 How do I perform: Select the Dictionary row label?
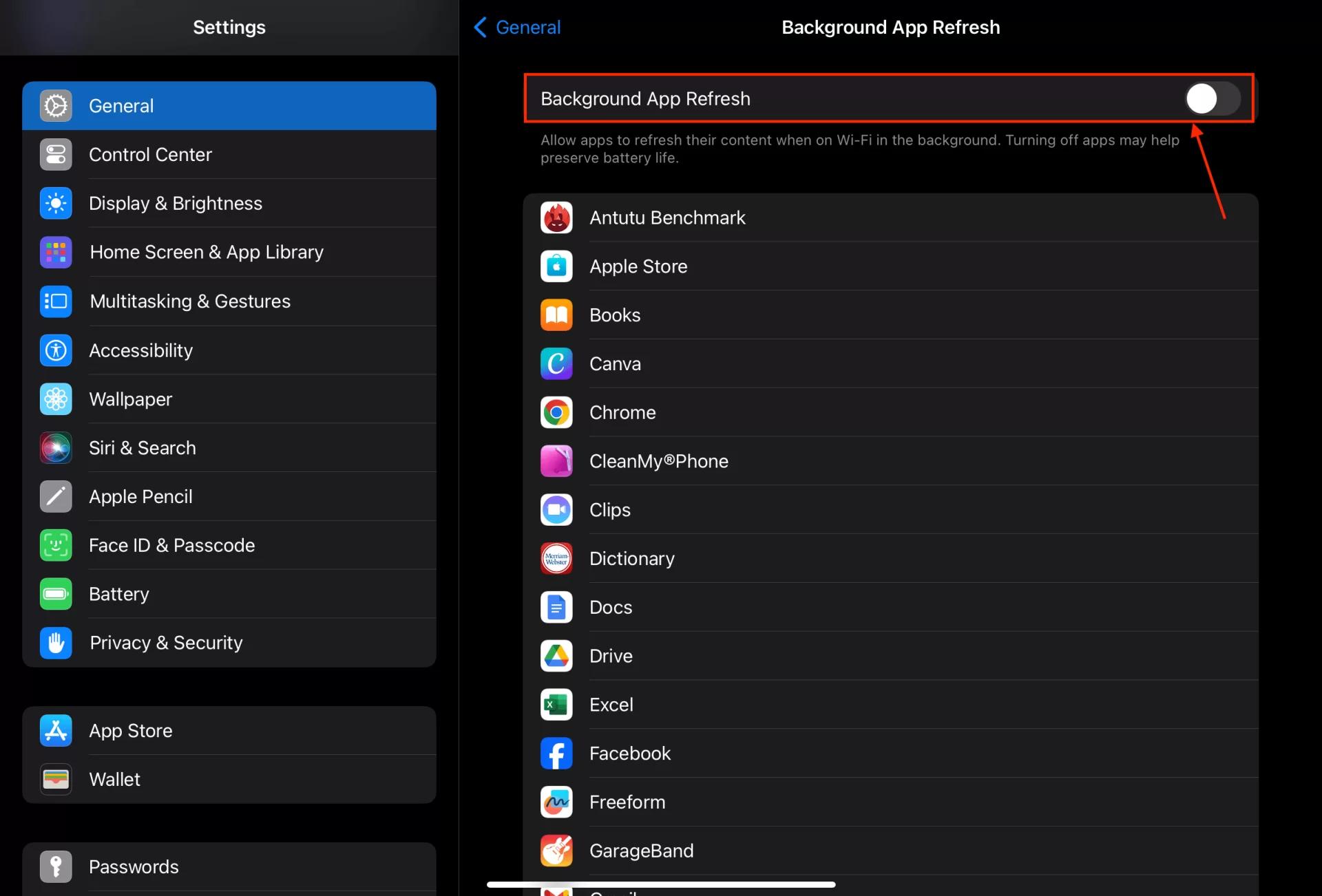[632, 559]
